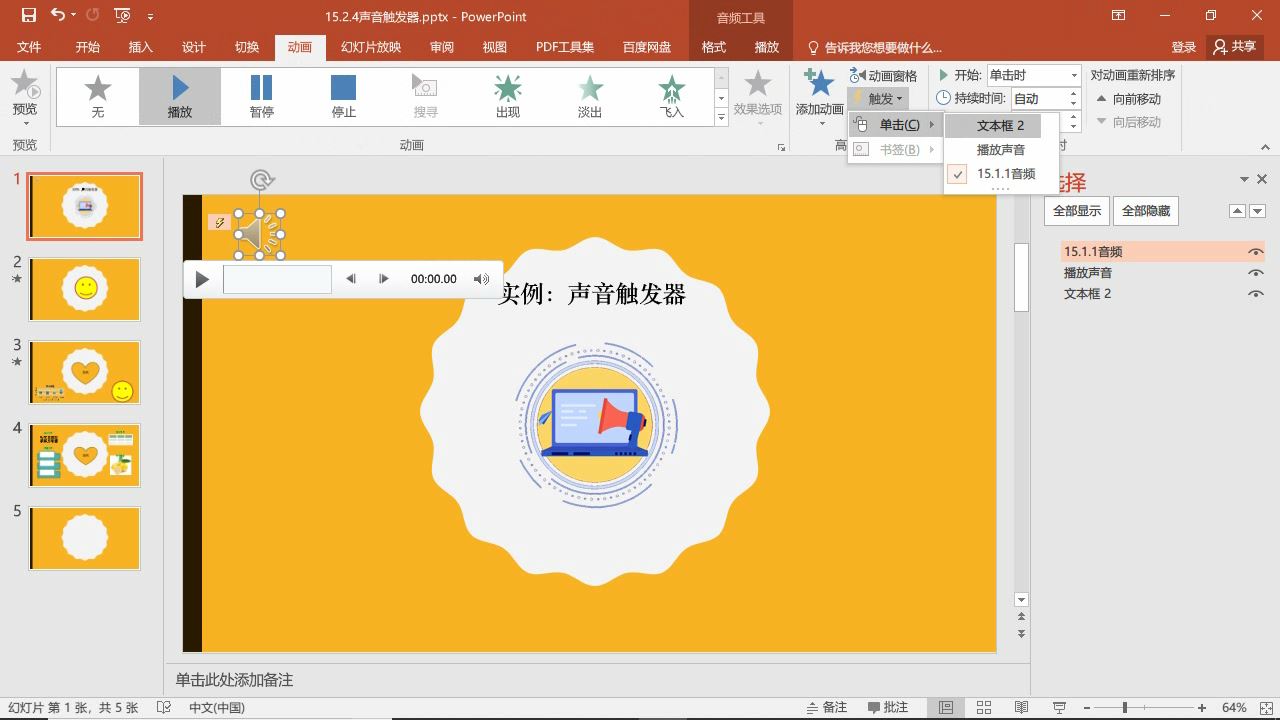
Task: Open the 触发 trigger dropdown
Action: pyautogui.click(x=878, y=98)
